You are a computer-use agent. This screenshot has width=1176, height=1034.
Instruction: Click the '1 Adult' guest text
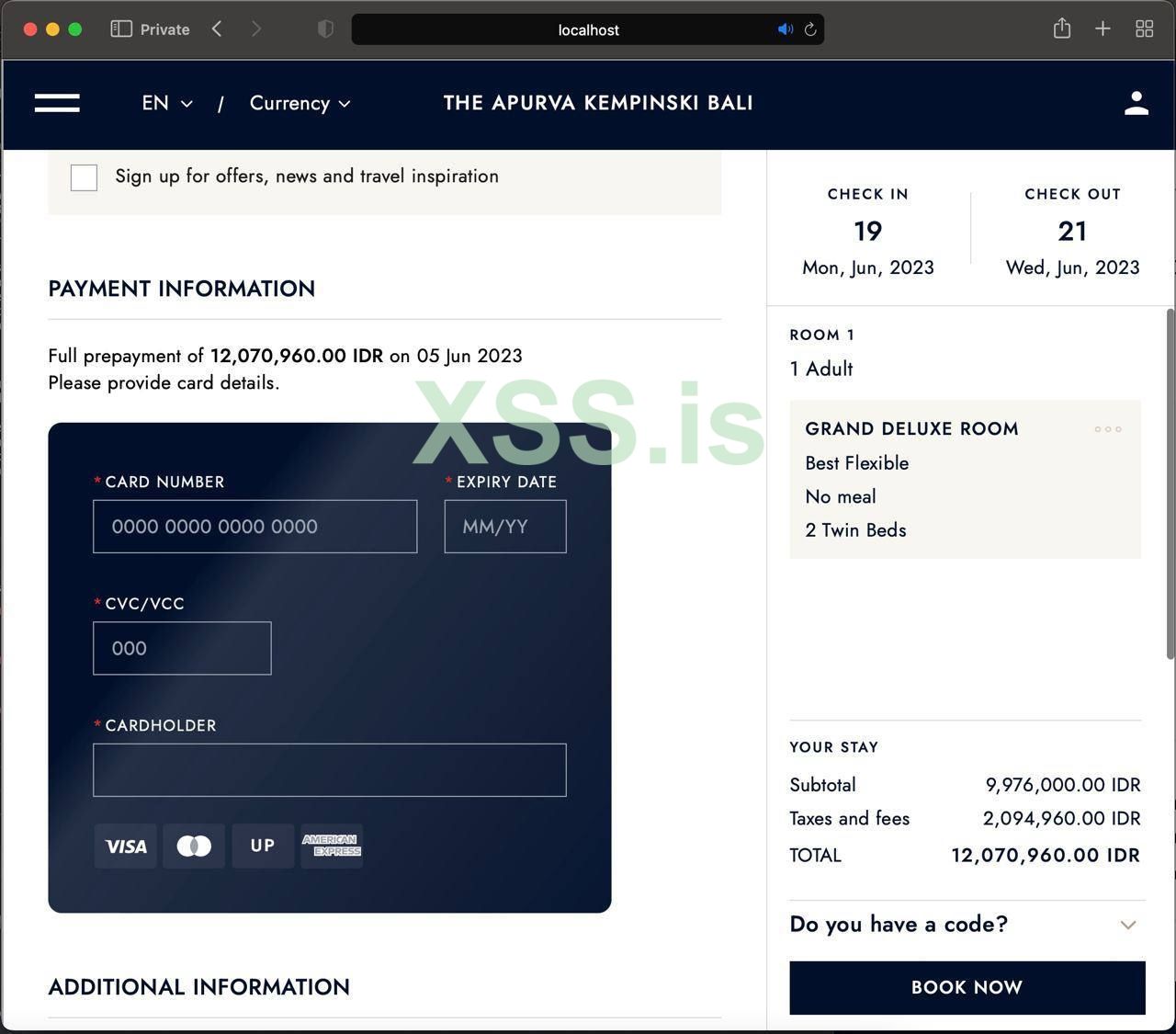821,369
